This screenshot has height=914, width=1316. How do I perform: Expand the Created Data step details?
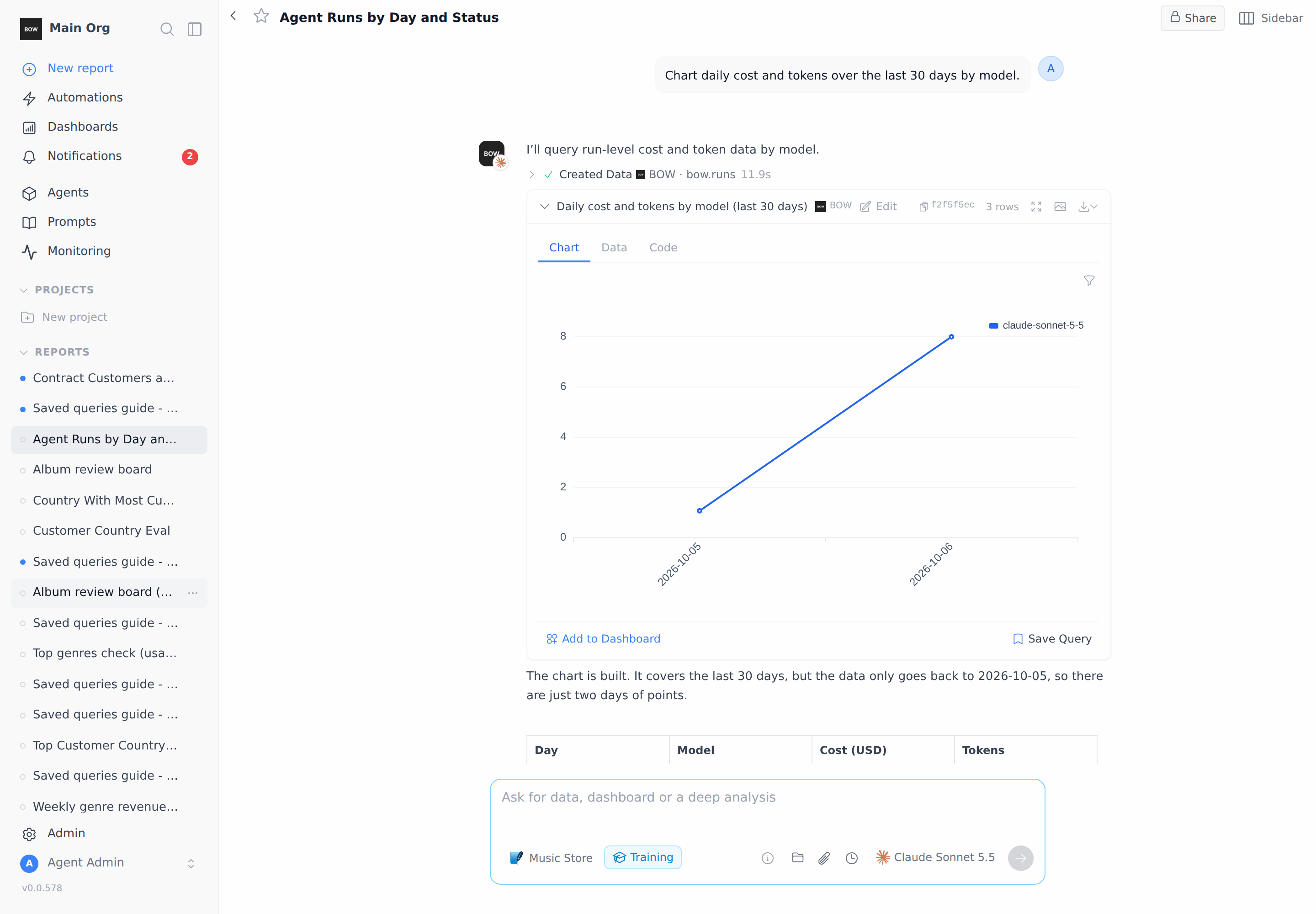[x=531, y=175]
